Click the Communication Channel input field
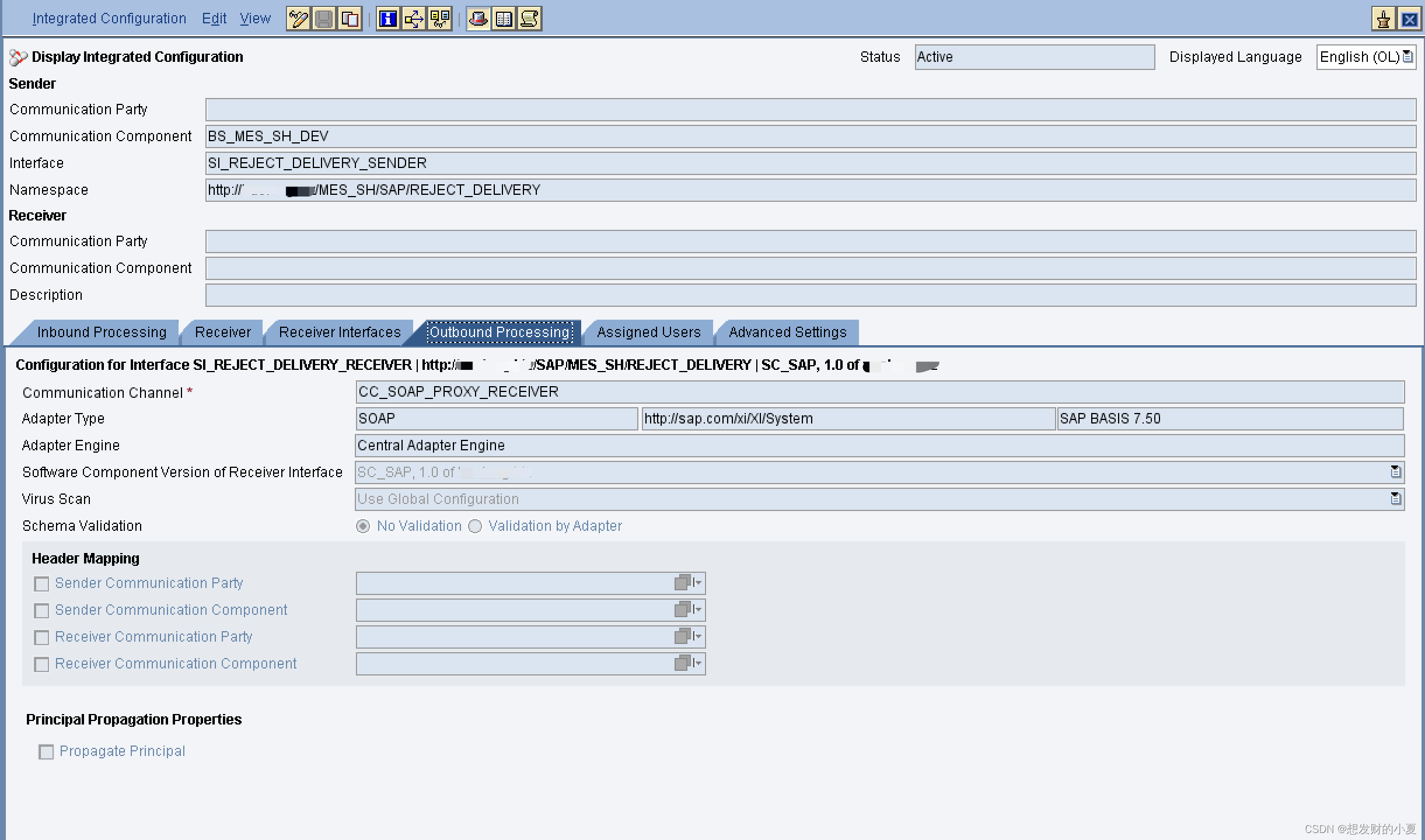The image size is (1425, 840). click(879, 392)
